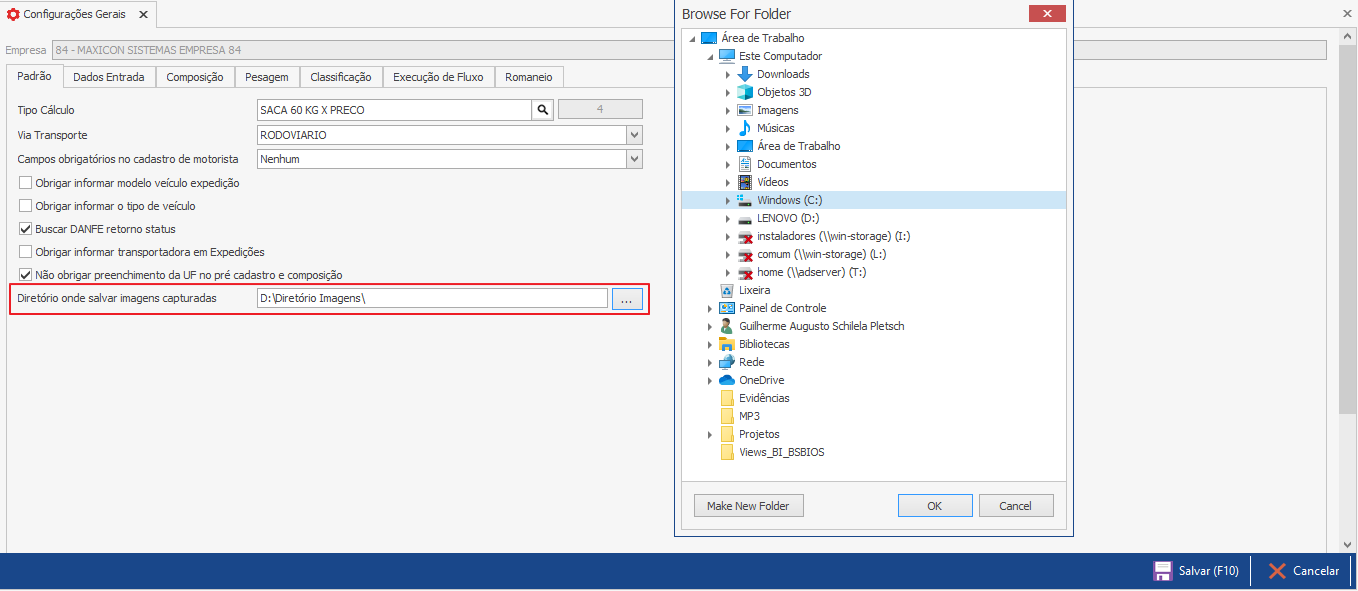Click the OneDrive cloud icon

pyautogui.click(x=727, y=380)
